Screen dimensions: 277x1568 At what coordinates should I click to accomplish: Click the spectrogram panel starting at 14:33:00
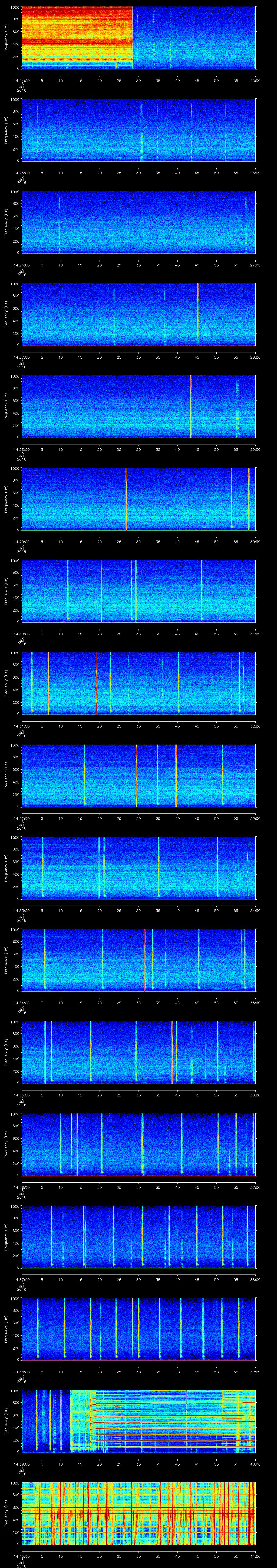coord(138,868)
